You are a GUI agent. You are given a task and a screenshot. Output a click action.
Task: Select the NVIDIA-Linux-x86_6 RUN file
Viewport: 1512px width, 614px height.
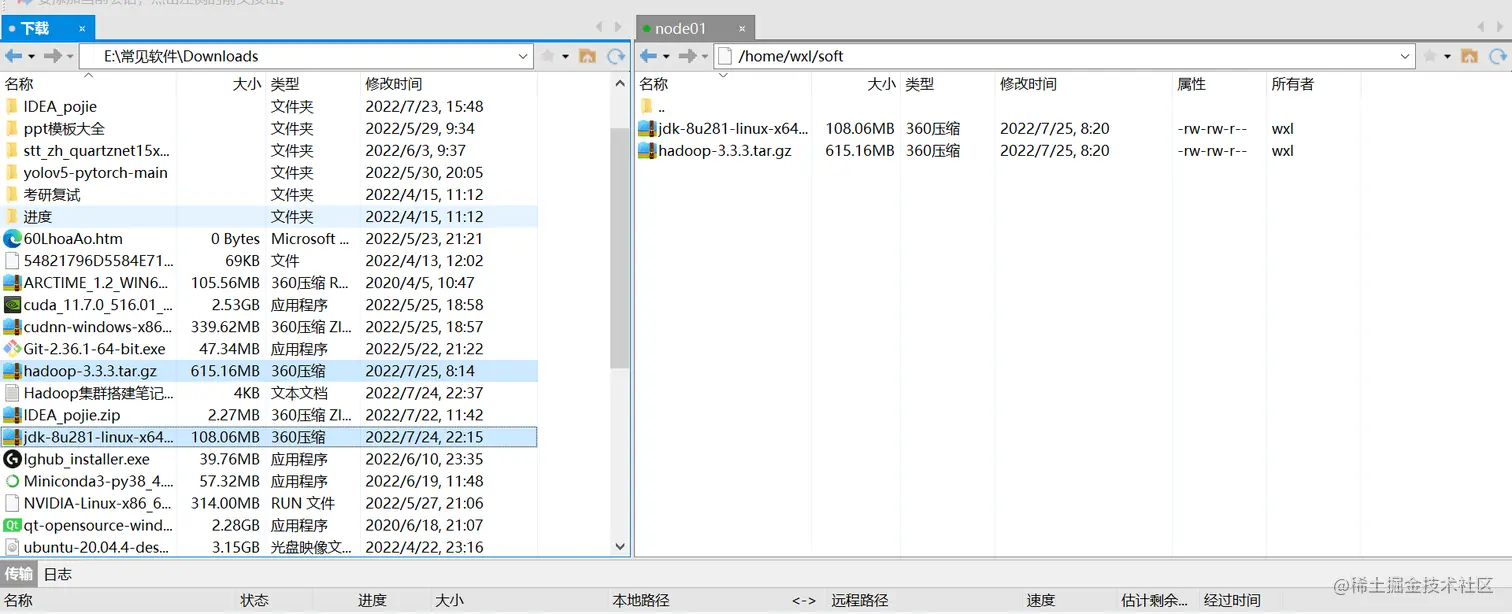click(97, 503)
